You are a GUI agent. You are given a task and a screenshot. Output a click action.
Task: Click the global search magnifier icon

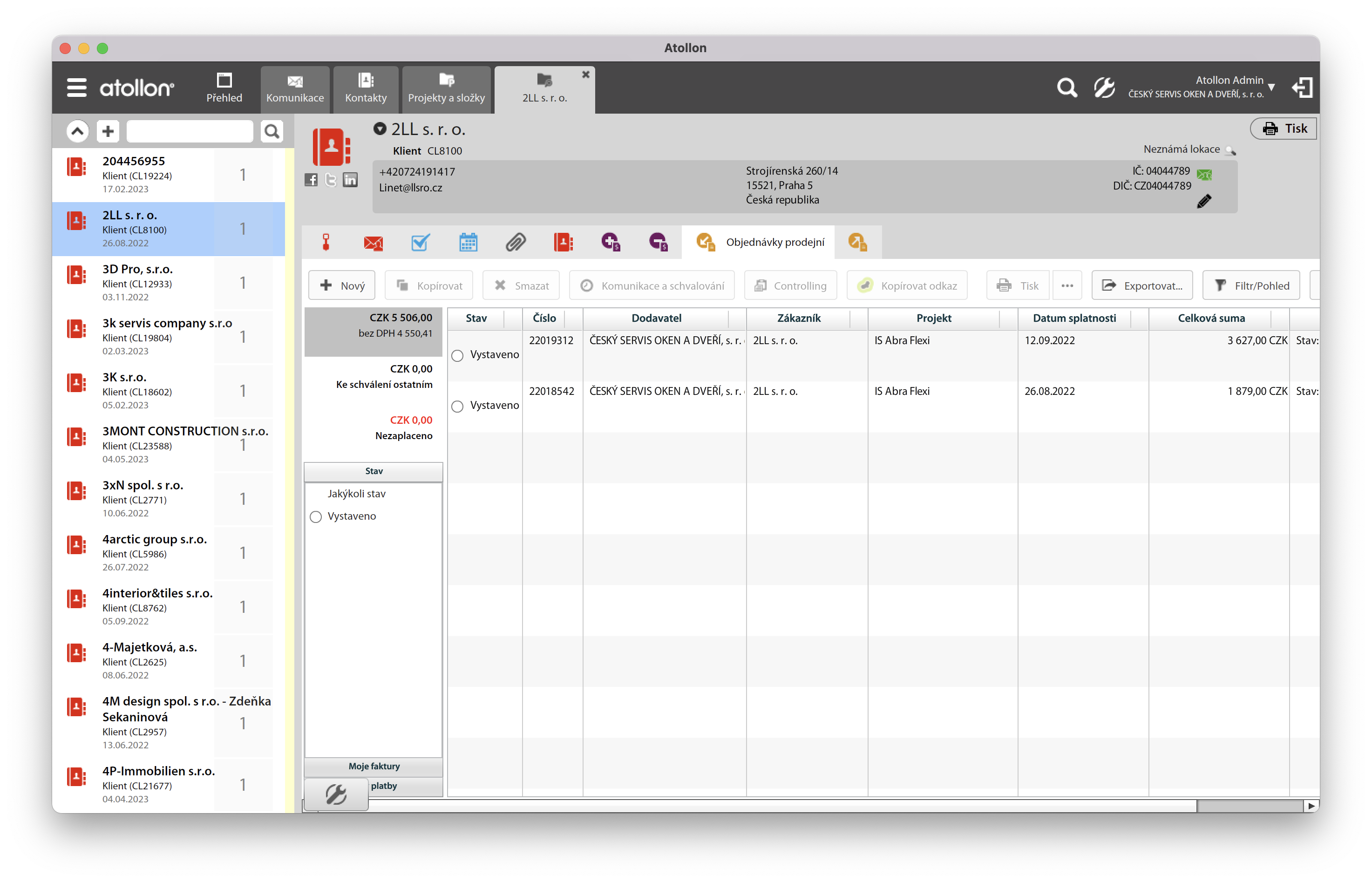tap(1066, 88)
